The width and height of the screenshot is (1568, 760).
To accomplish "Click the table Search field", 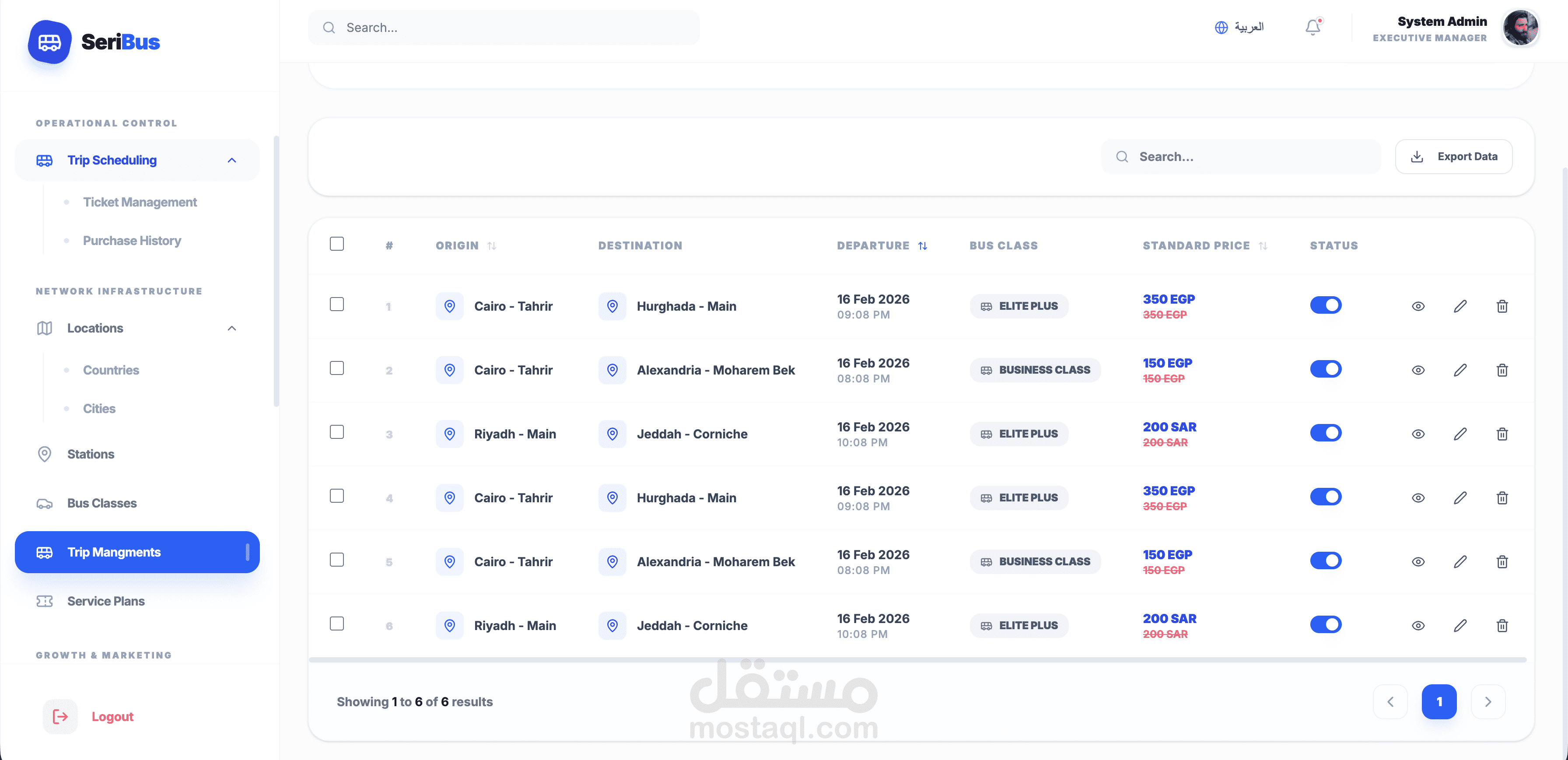I will pos(1242,157).
